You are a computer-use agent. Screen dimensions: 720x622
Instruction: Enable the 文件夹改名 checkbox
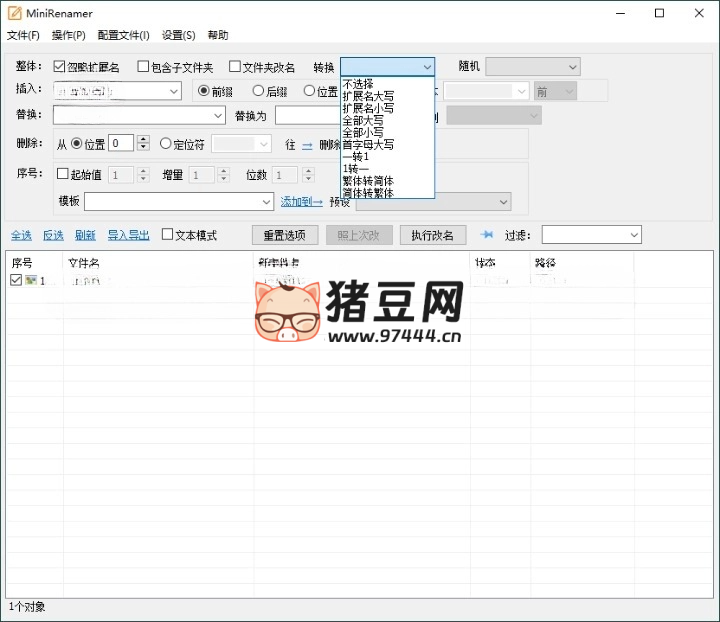(x=235, y=67)
